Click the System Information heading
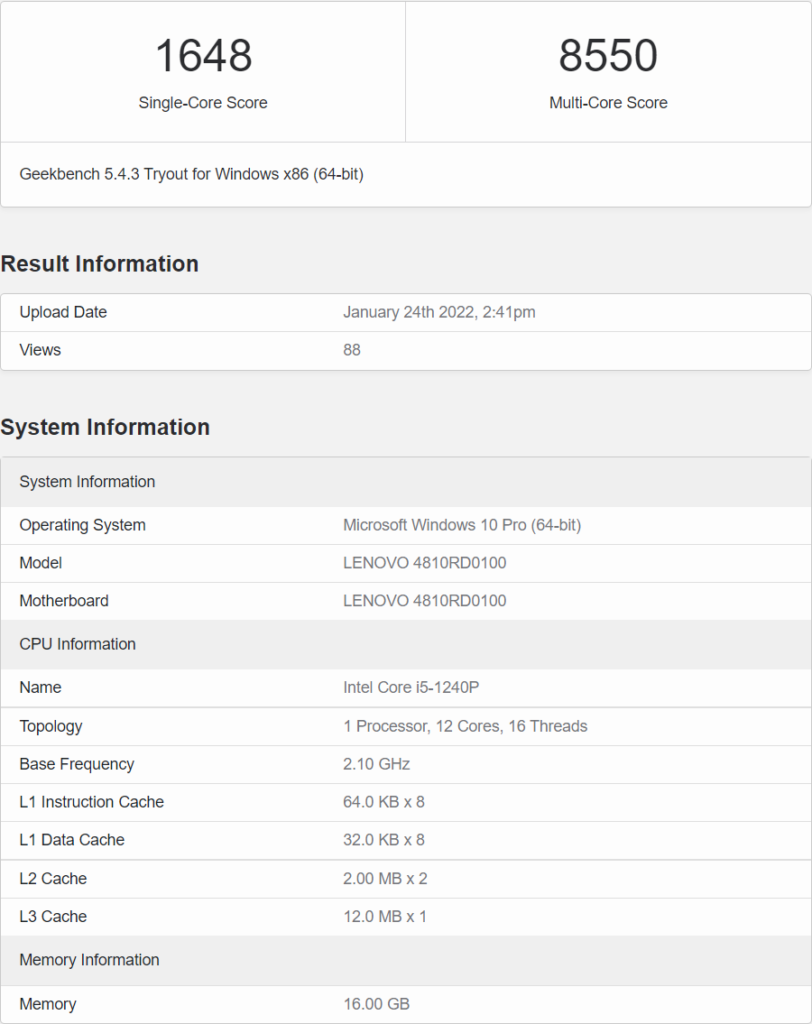The height and width of the screenshot is (1024, 812). (105, 427)
